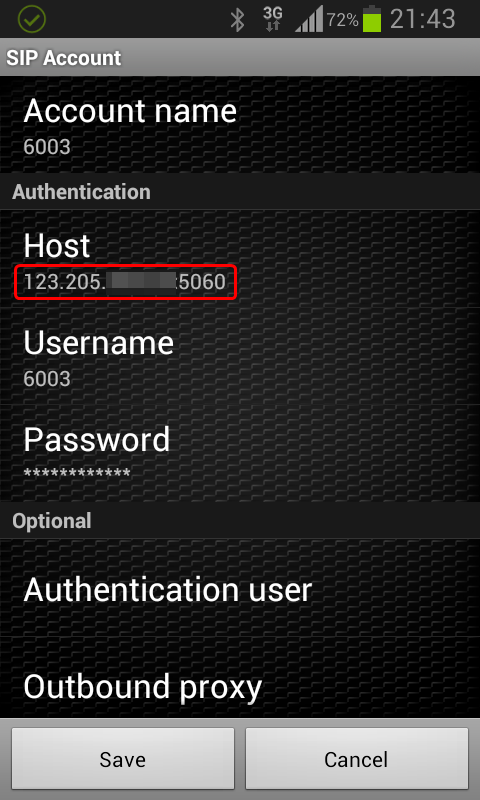Open the Authentication user option
480x800 pixels.
(x=240, y=589)
